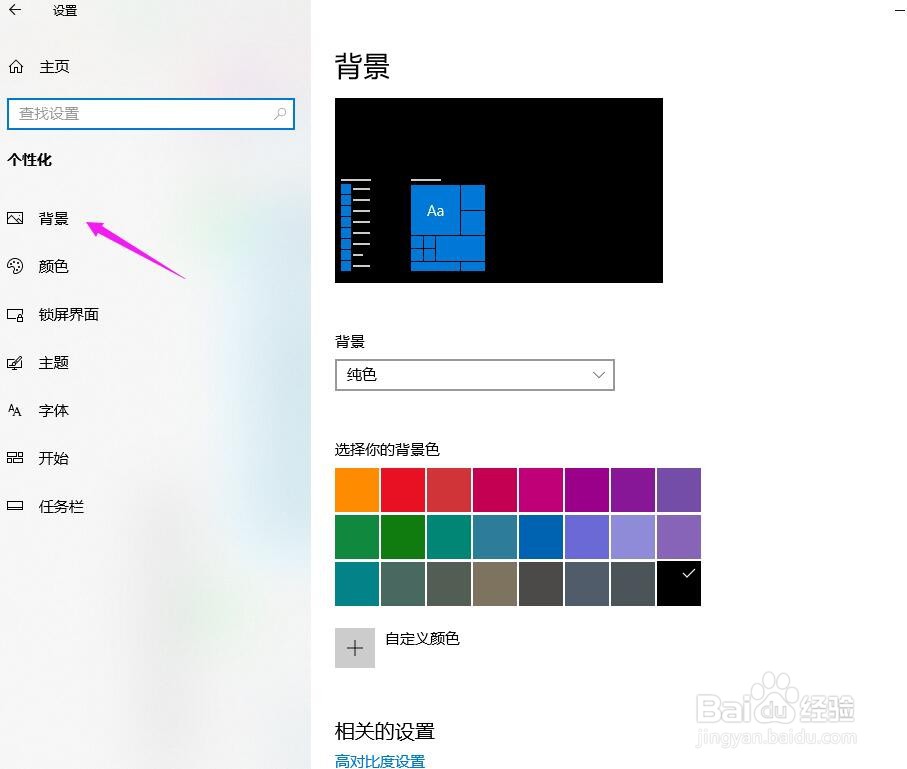
Task: Pick the periwinkle sixth swatch, row two
Action: point(587,537)
